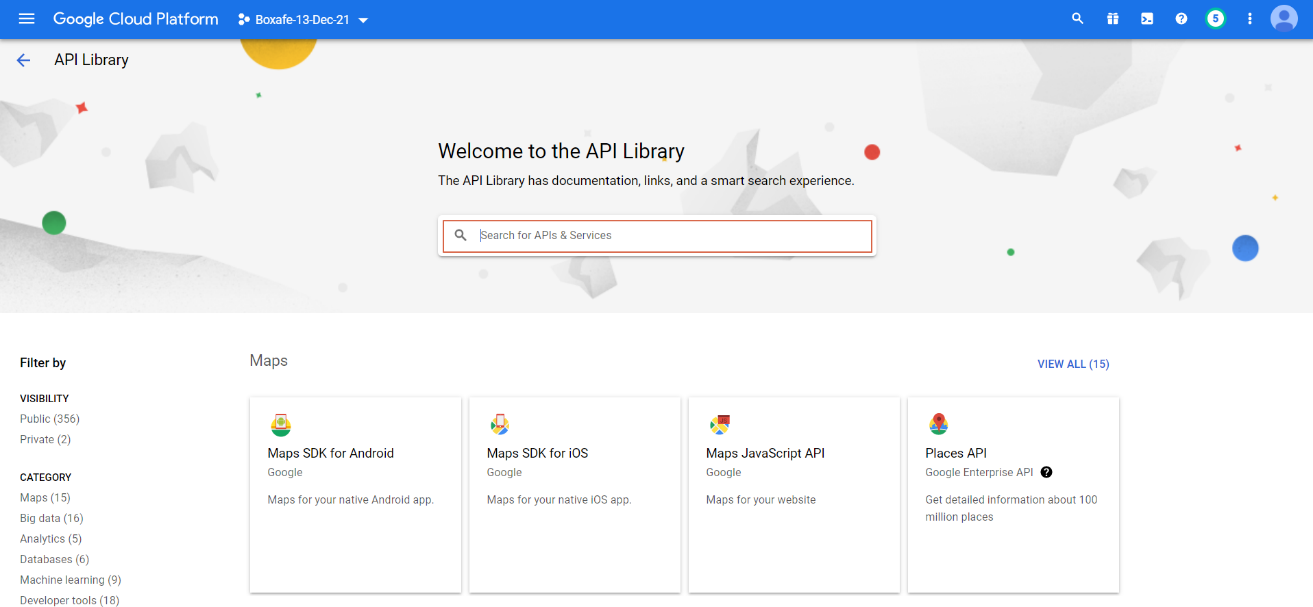The image size is (1313, 607).
Task: Click the search magnifier in top bar
Action: click(1077, 19)
